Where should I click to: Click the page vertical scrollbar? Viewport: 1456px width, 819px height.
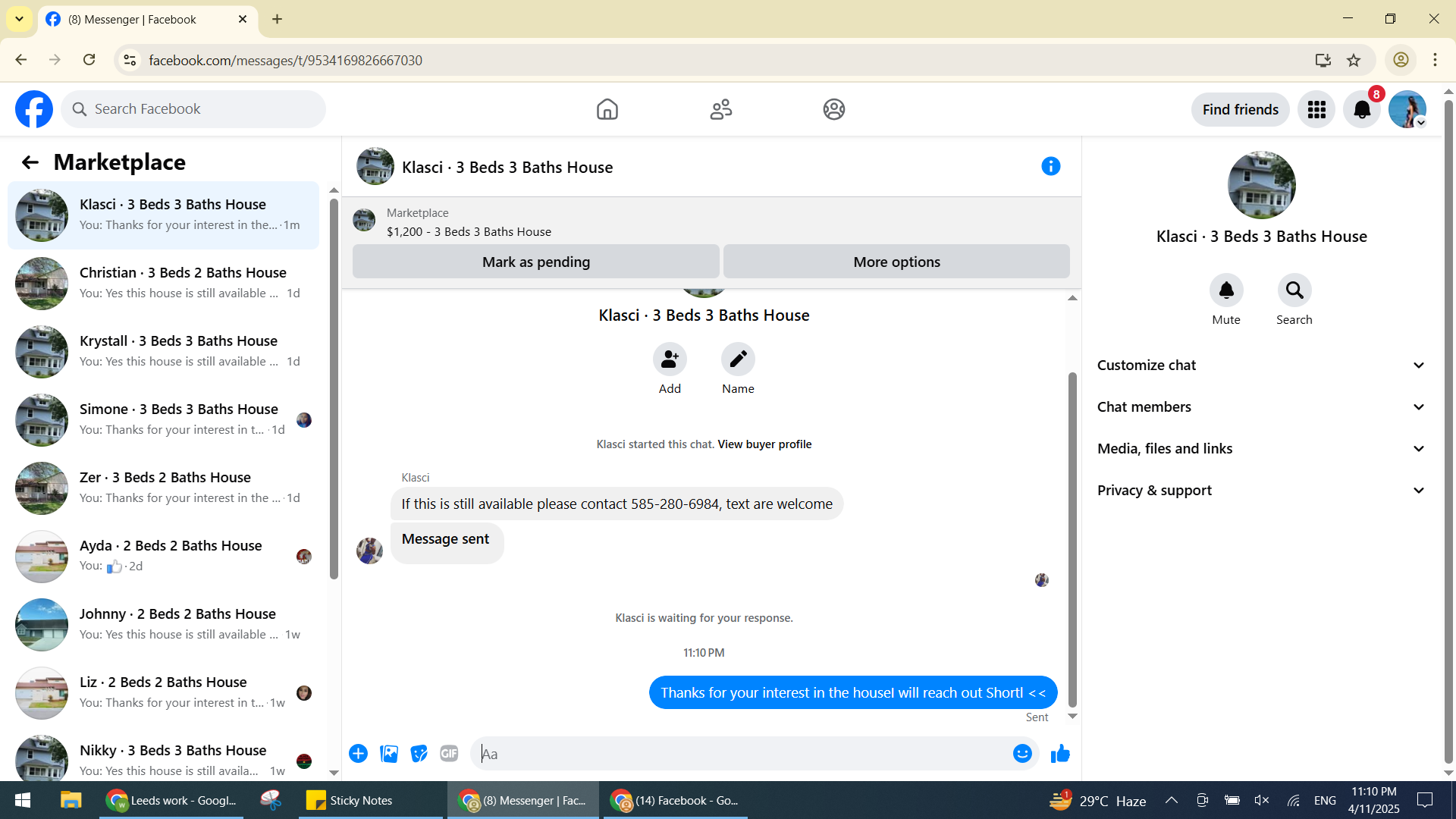[x=1448, y=431]
